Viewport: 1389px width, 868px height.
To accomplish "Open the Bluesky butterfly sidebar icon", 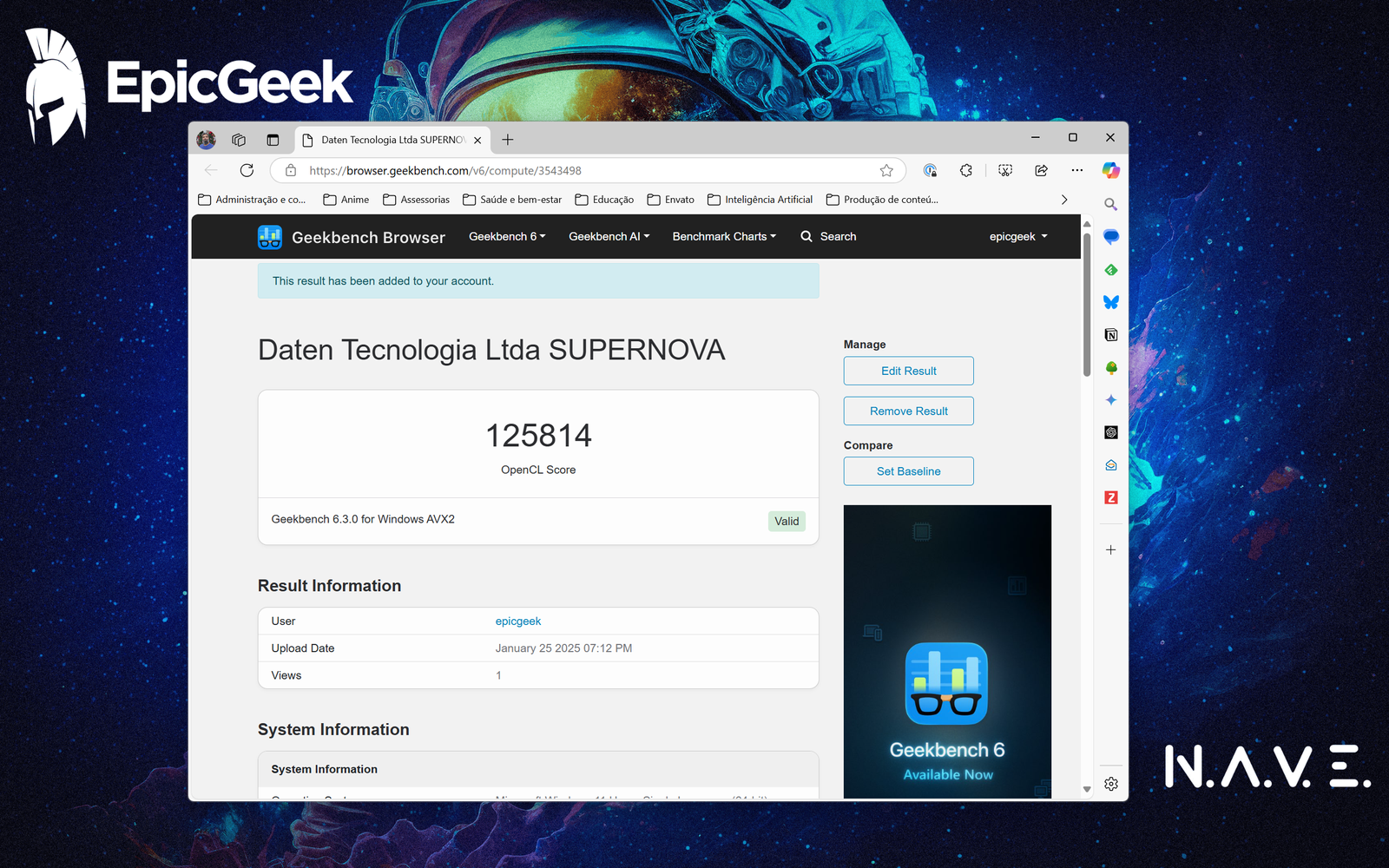I will click(x=1110, y=302).
